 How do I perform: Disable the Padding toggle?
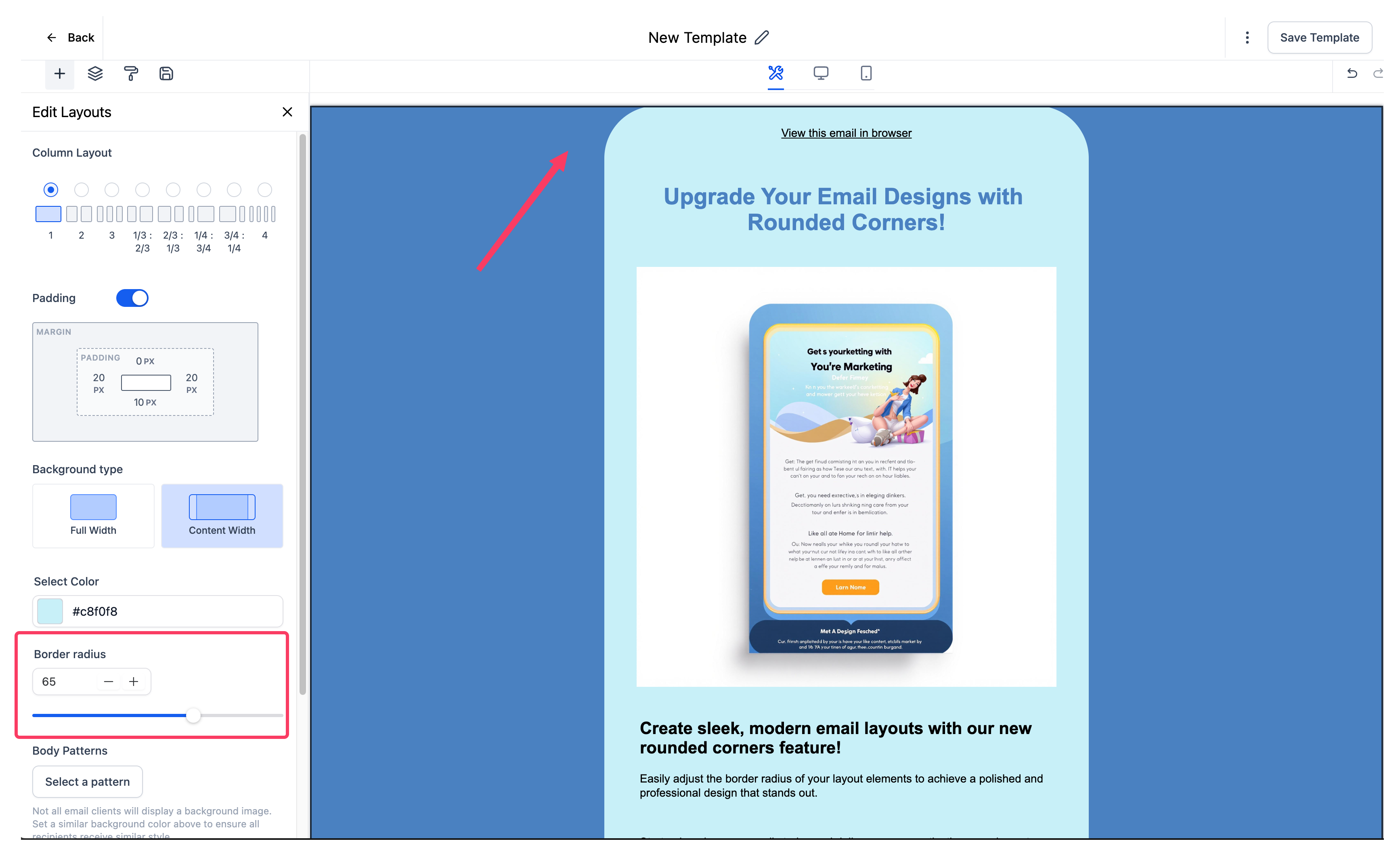[x=132, y=297]
